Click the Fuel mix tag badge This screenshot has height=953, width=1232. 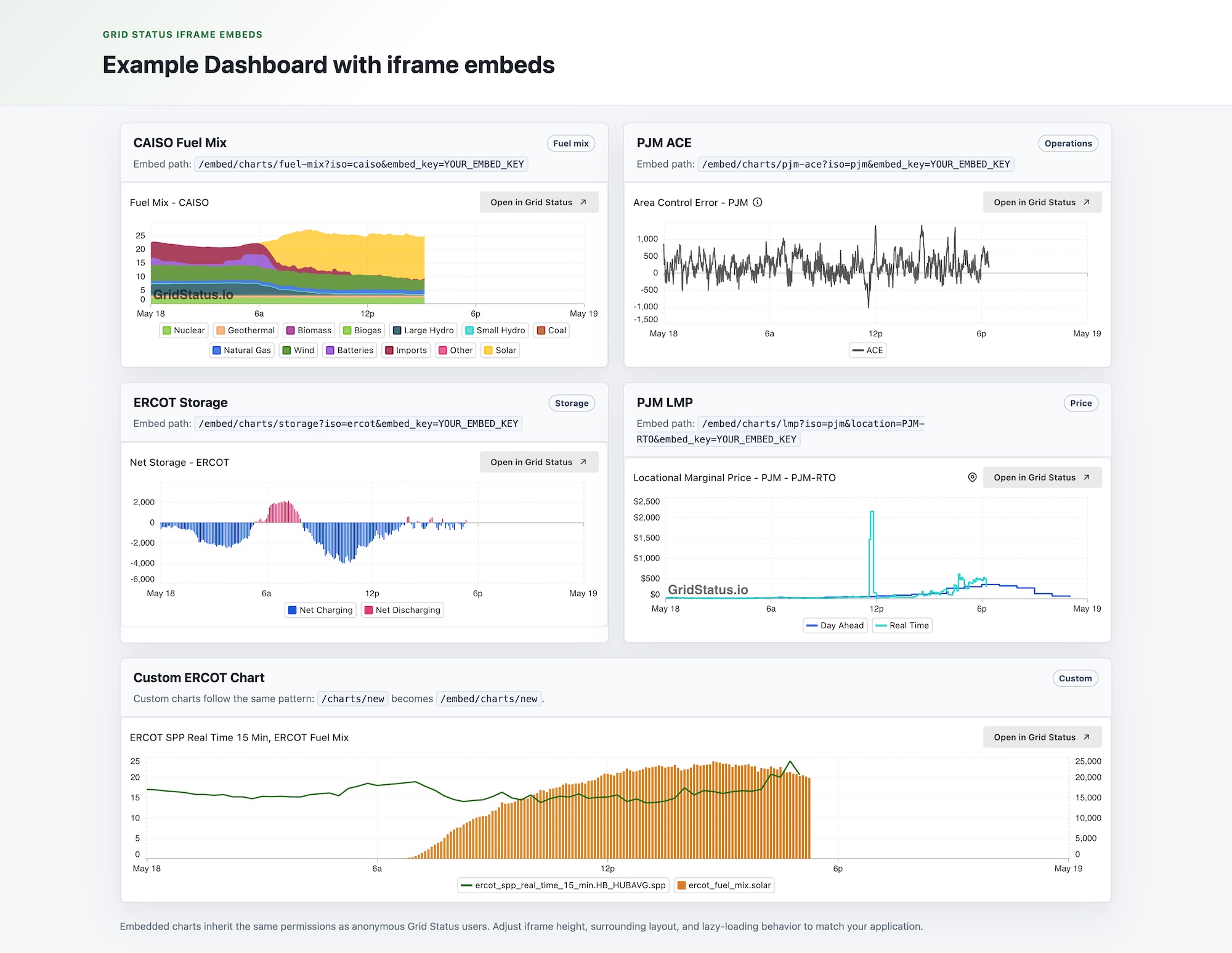point(571,144)
